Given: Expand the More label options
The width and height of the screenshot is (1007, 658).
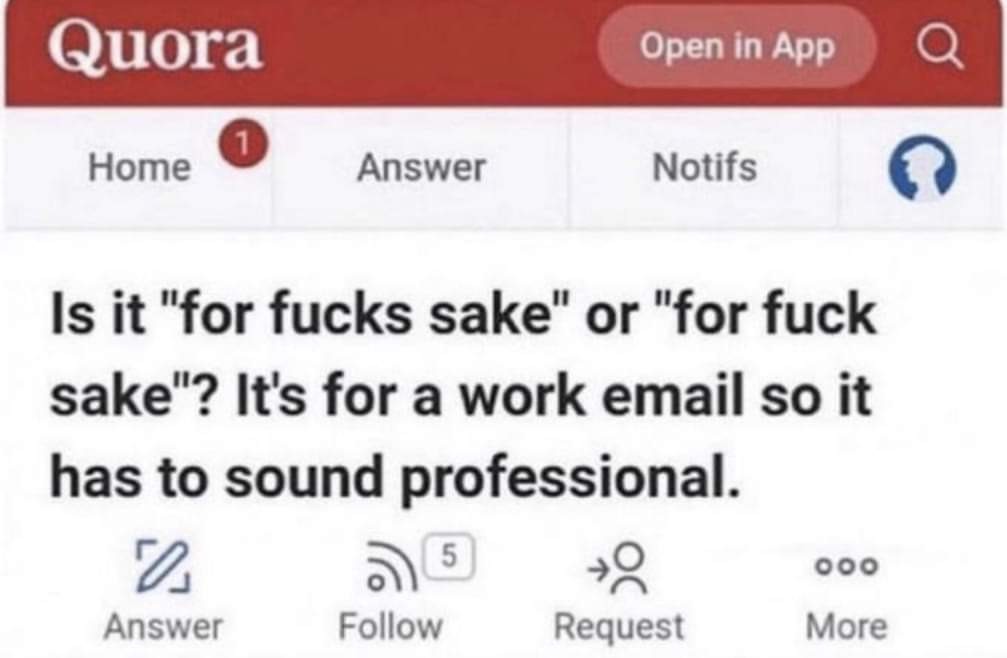Looking at the screenshot, I should tap(846, 627).
